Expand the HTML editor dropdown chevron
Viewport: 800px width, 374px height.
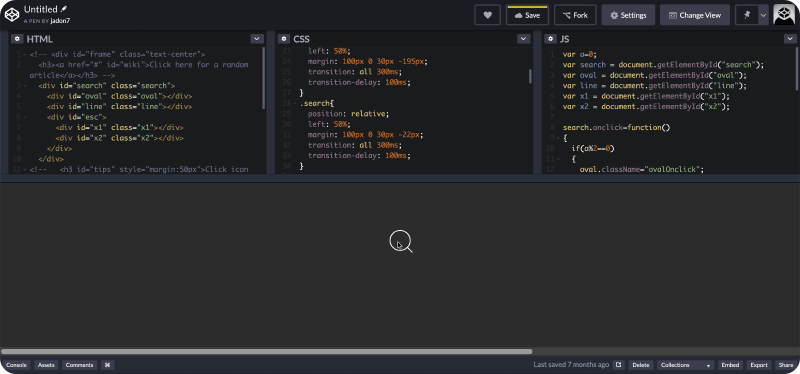coord(257,39)
